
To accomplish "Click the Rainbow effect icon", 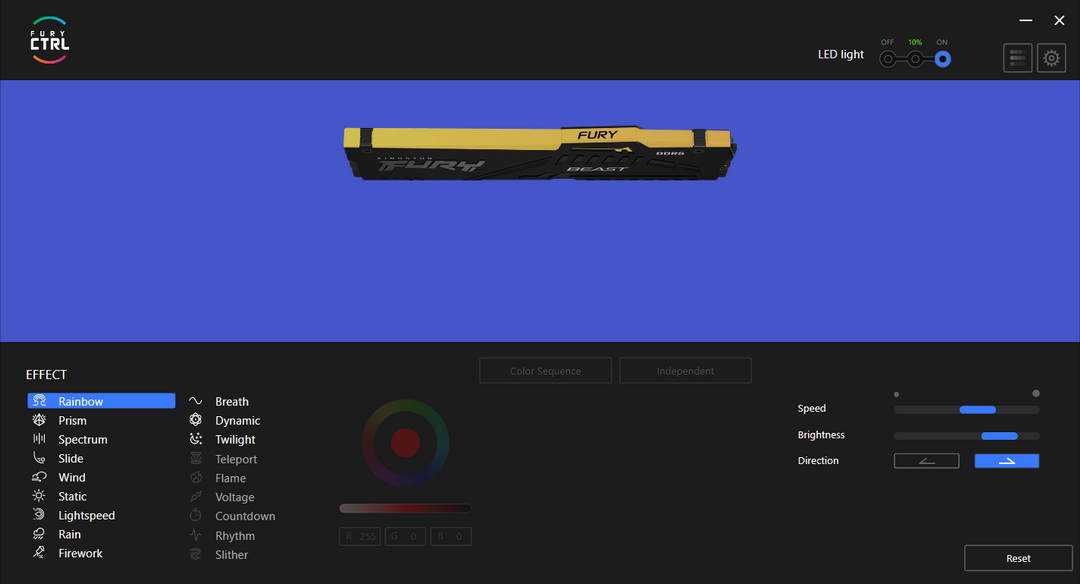I will (39, 401).
